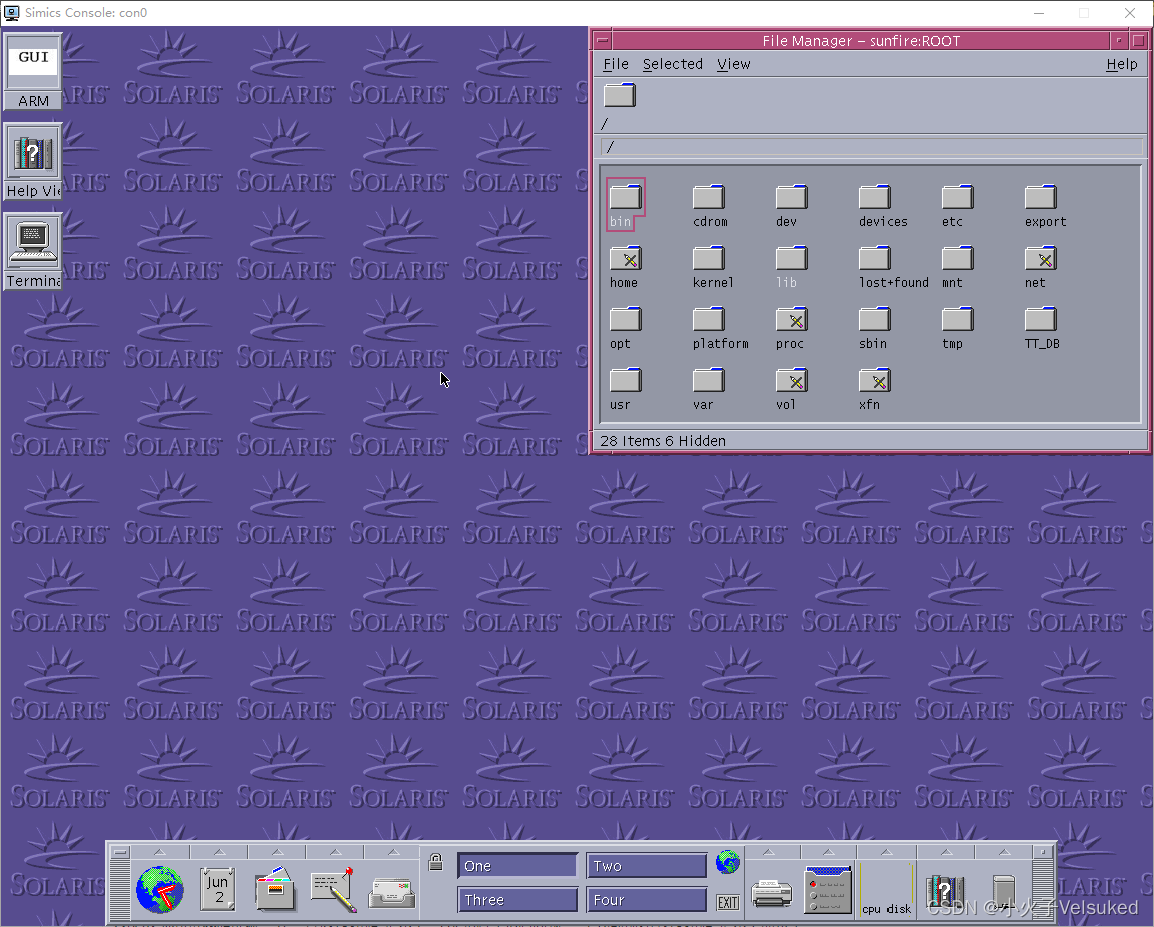Click the path text field showing /
1154x927 pixels.
click(x=871, y=146)
